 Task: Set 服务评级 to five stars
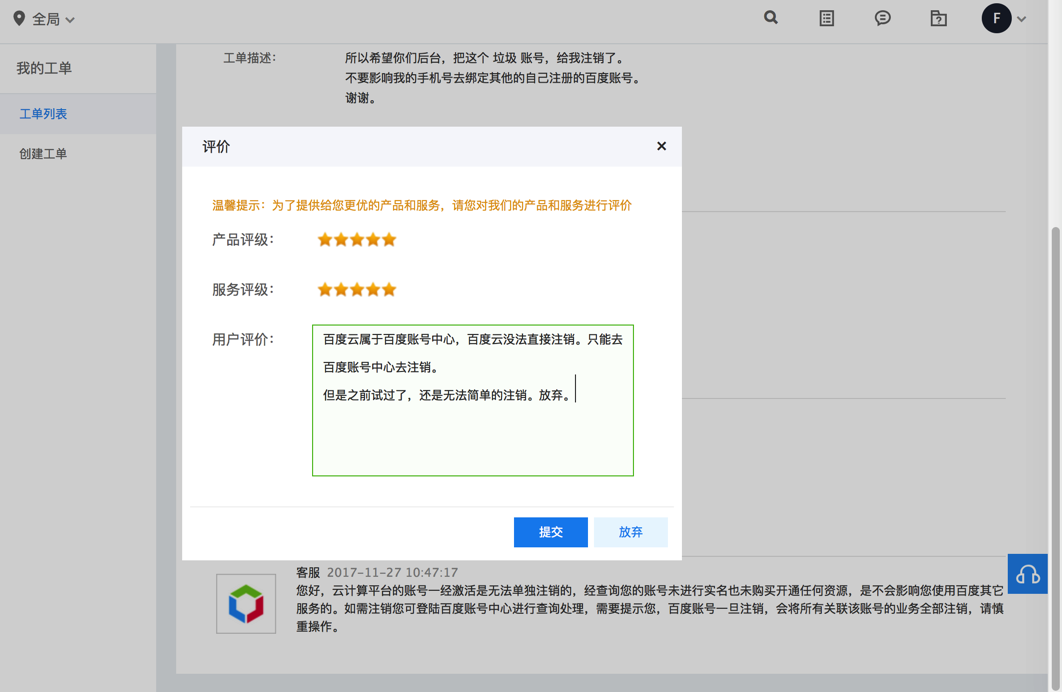[x=389, y=290]
